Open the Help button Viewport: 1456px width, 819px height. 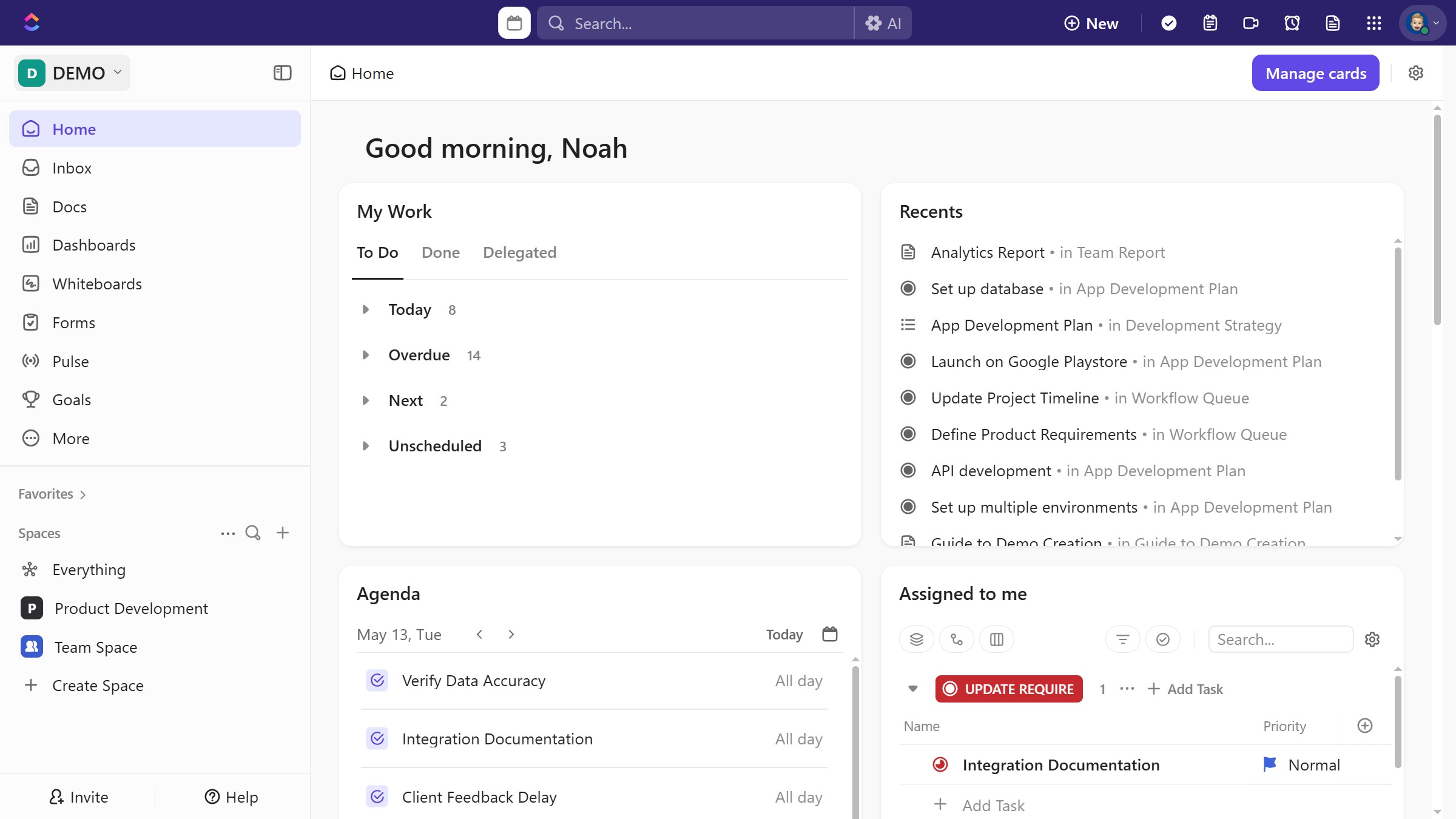click(231, 797)
